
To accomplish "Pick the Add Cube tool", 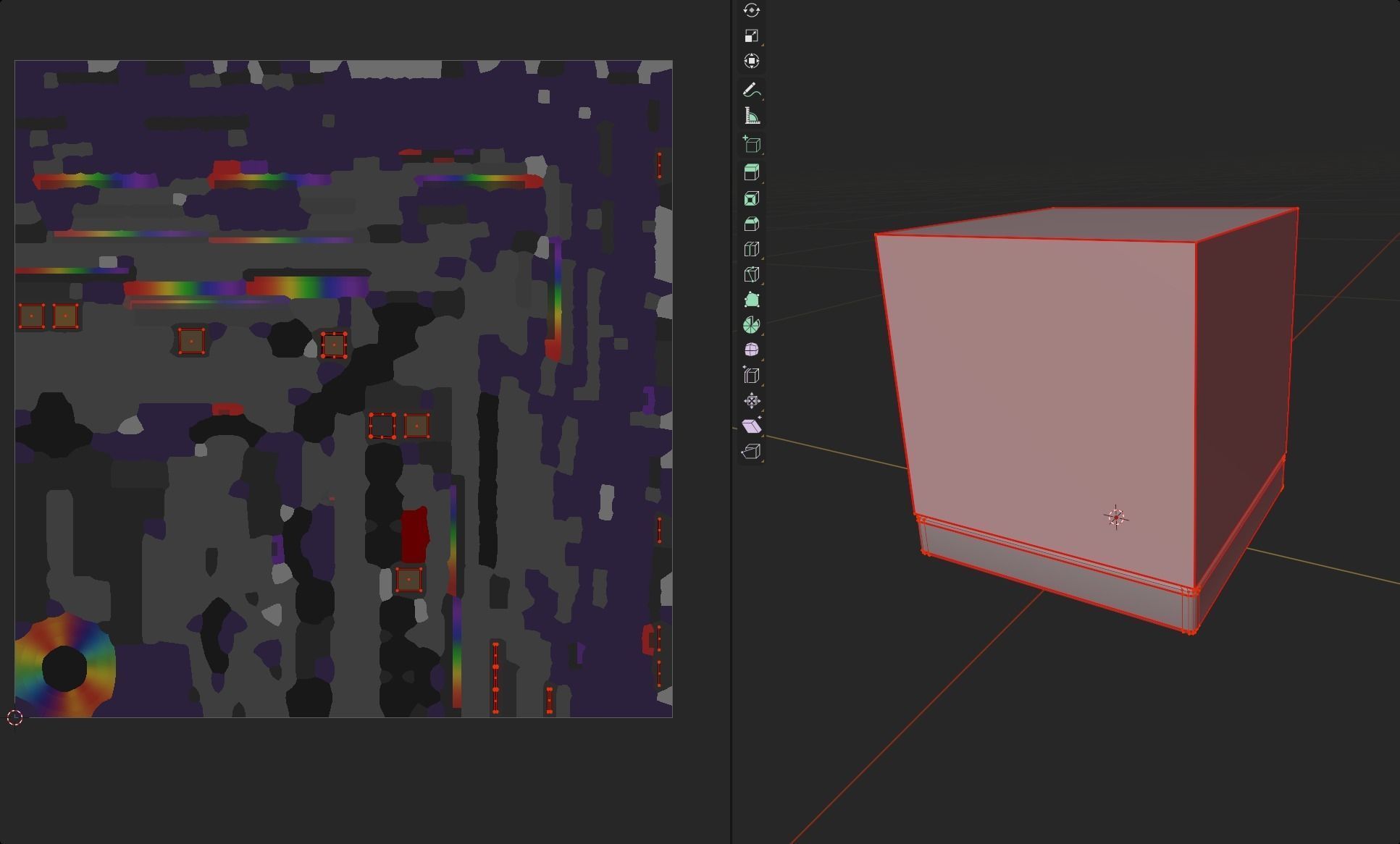I will [751, 145].
